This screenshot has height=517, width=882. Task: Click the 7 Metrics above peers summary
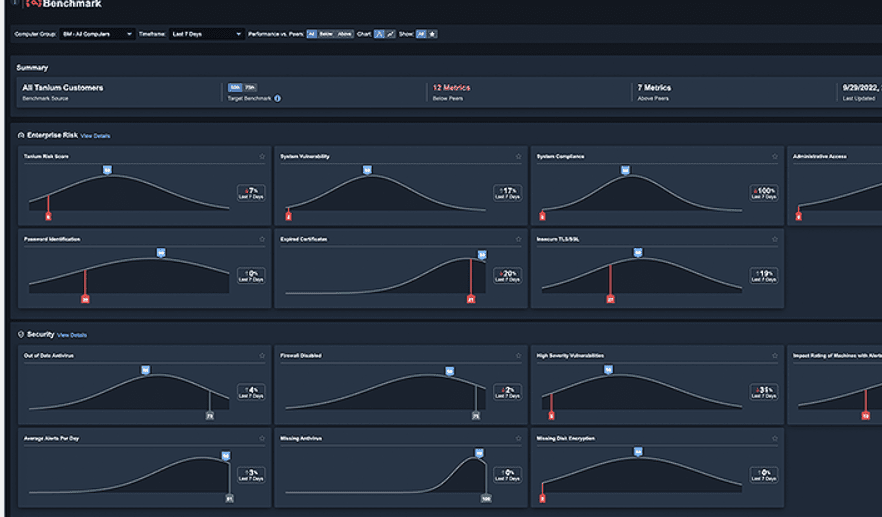point(654,88)
